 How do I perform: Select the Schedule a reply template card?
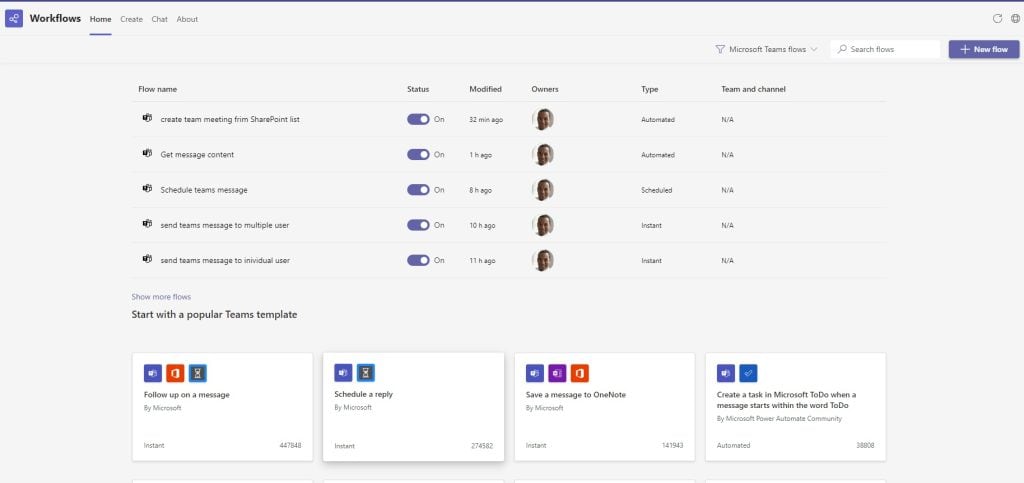pos(413,407)
